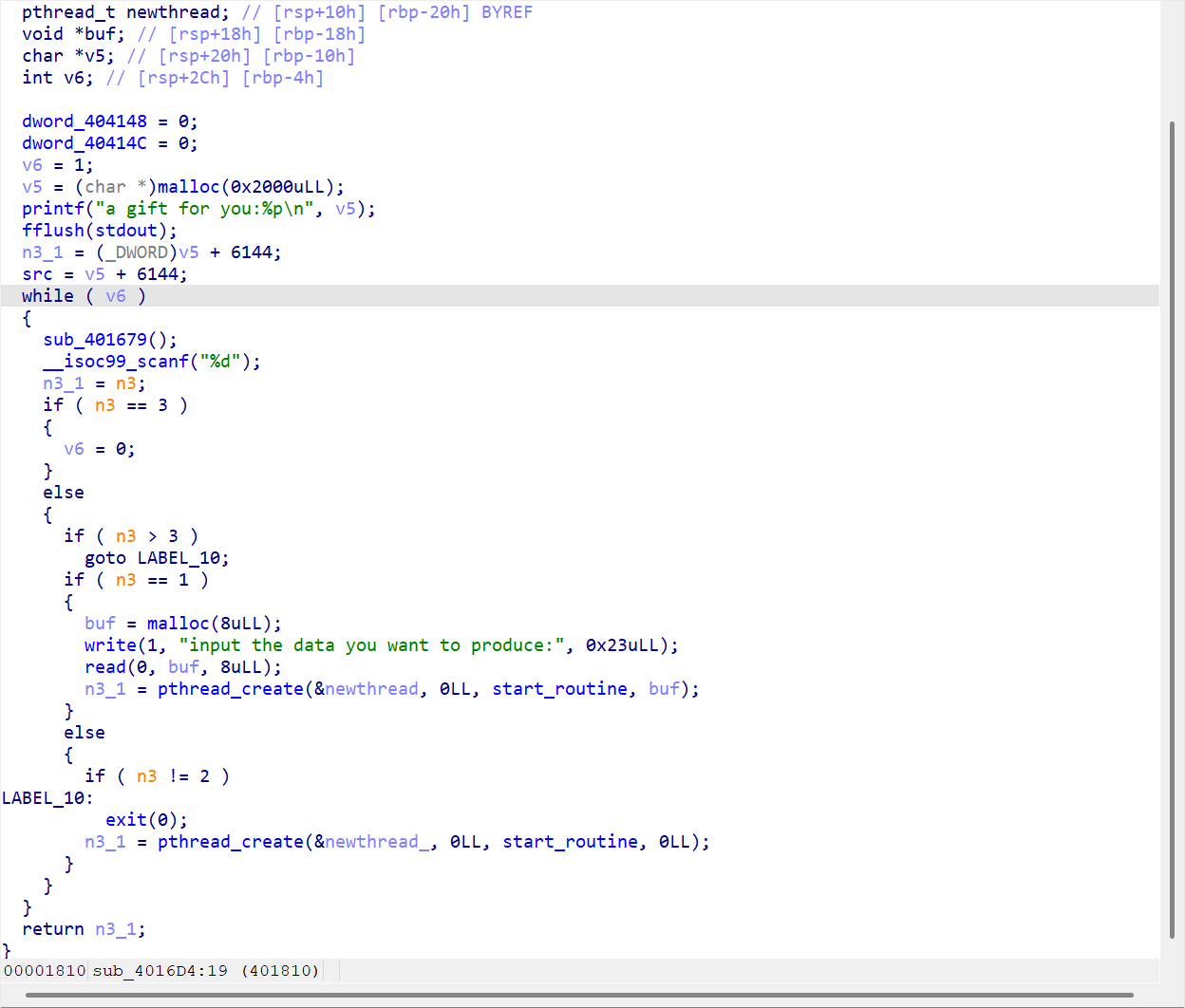The height and width of the screenshot is (1008, 1185).
Task: Click the exit(0) call
Action: 147,820
